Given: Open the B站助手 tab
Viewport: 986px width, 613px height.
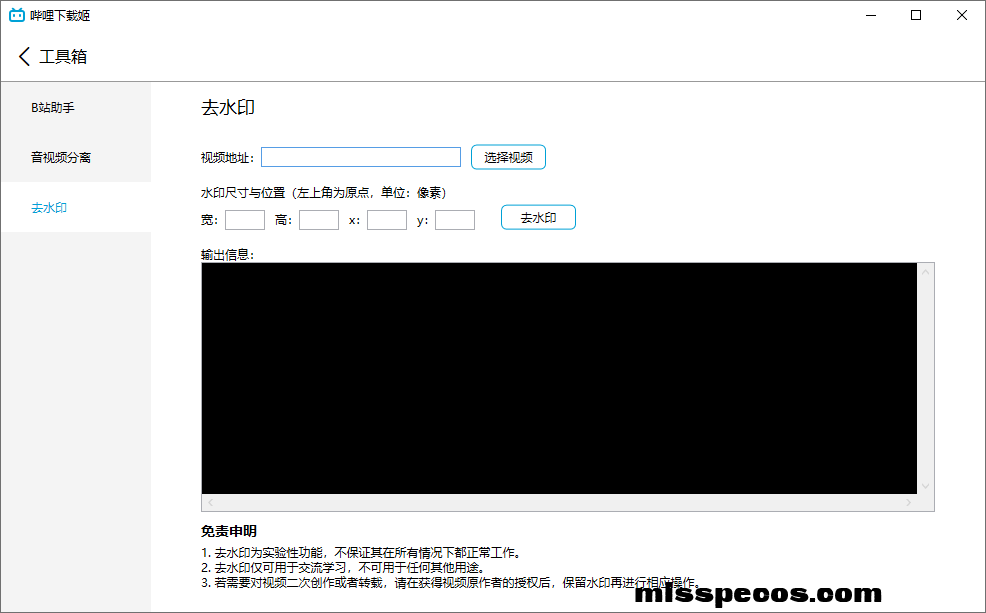Looking at the screenshot, I should pyautogui.click(x=76, y=108).
